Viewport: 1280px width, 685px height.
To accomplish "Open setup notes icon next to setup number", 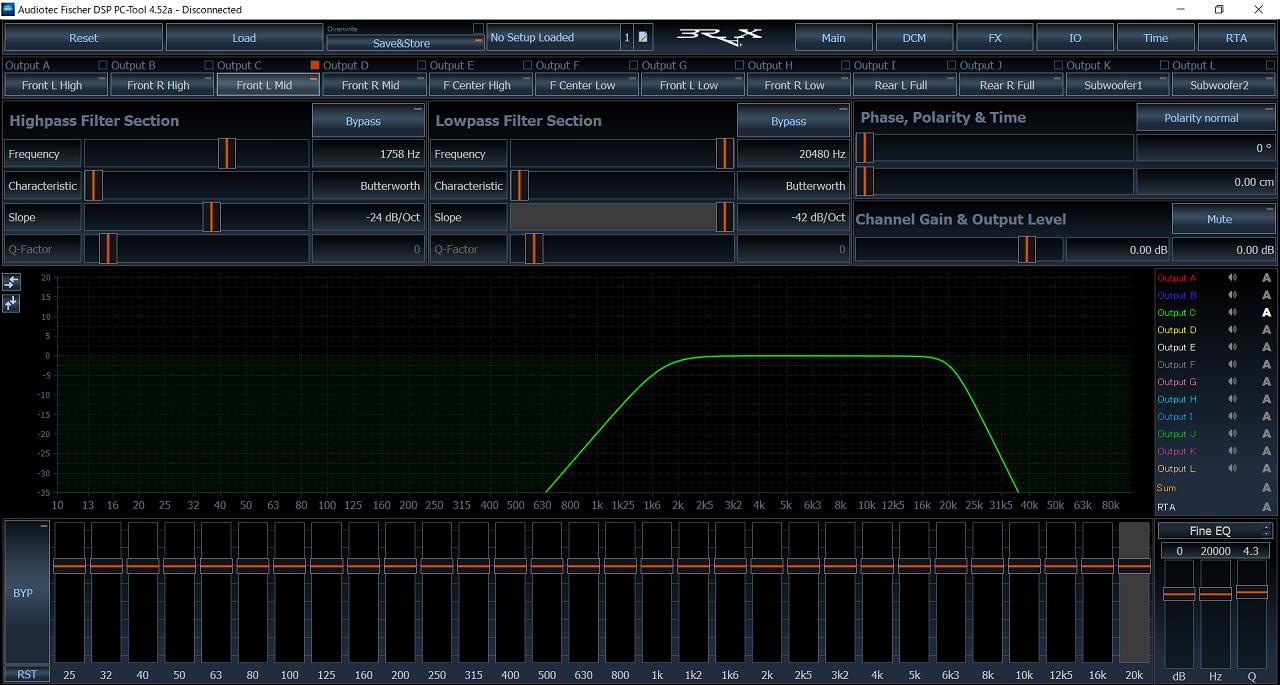I will click(x=643, y=38).
